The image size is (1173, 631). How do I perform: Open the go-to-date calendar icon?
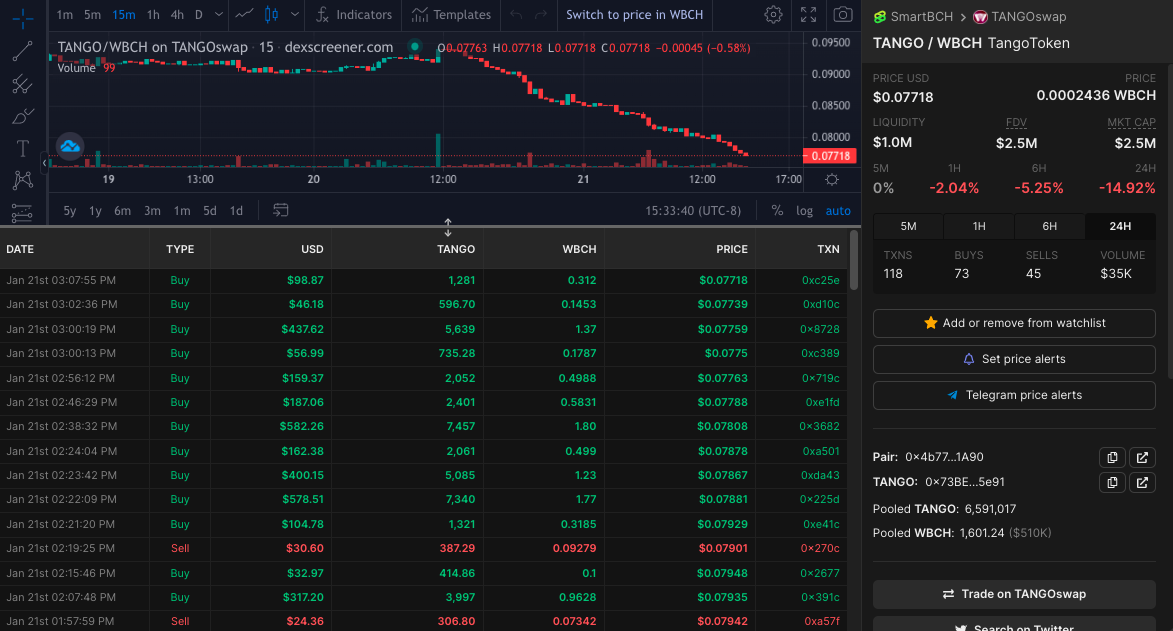click(x=281, y=210)
